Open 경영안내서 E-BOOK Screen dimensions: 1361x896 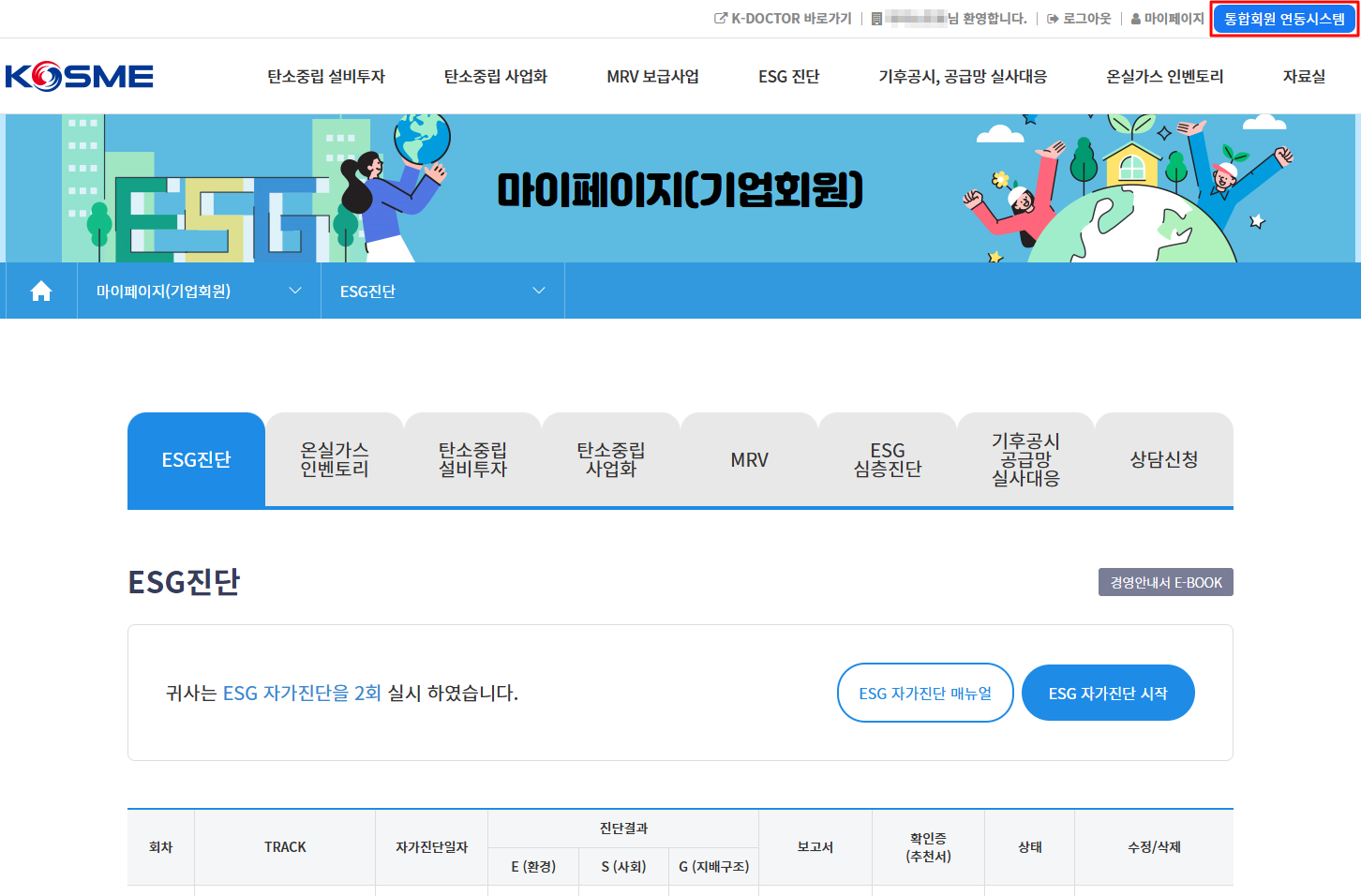(1166, 582)
